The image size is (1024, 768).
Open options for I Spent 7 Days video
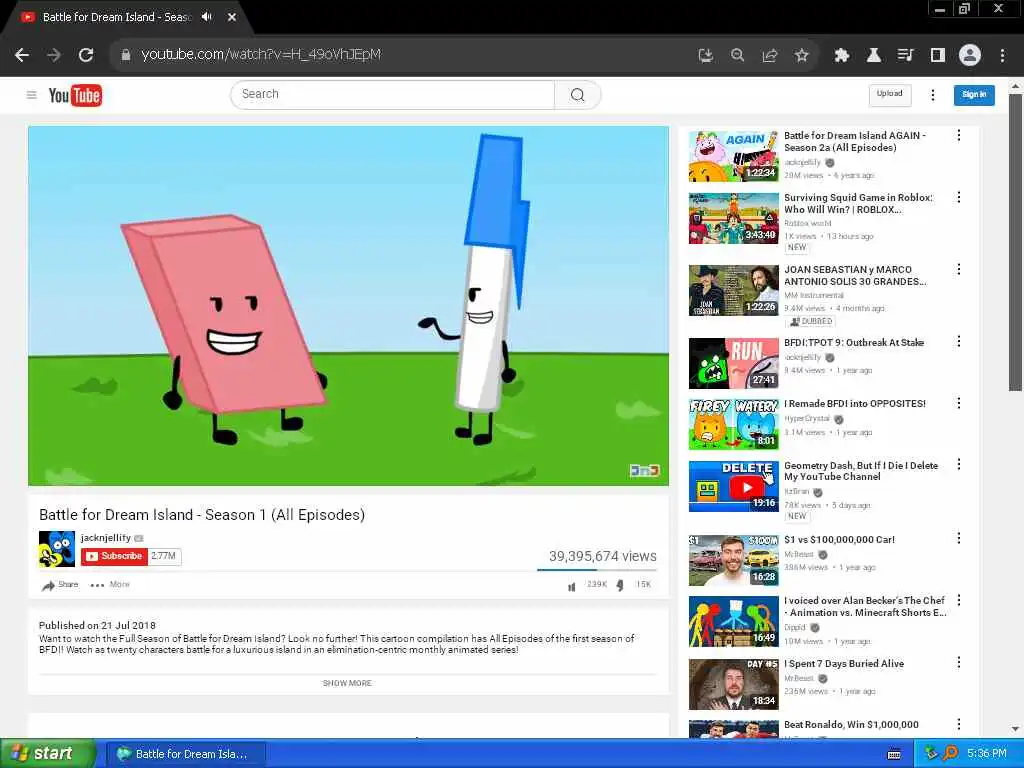(x=959, y=662)
